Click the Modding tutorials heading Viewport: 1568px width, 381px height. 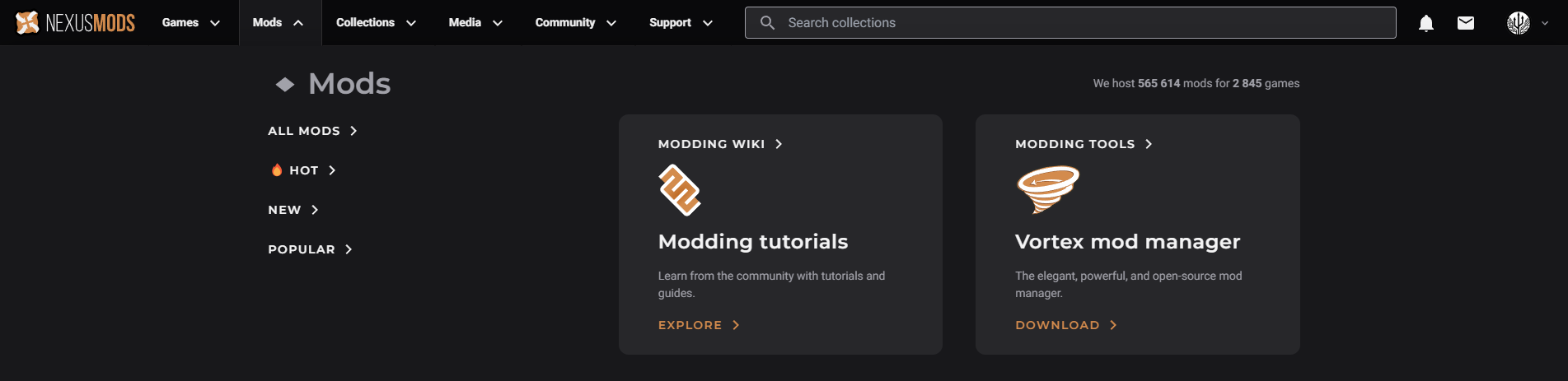pyautogui.click(x=753, y=242)
